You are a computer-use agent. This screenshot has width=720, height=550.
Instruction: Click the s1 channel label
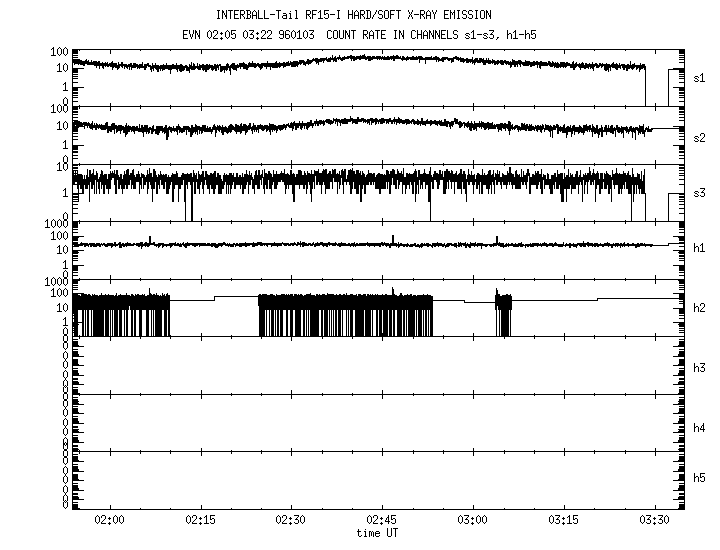[701, 77]
